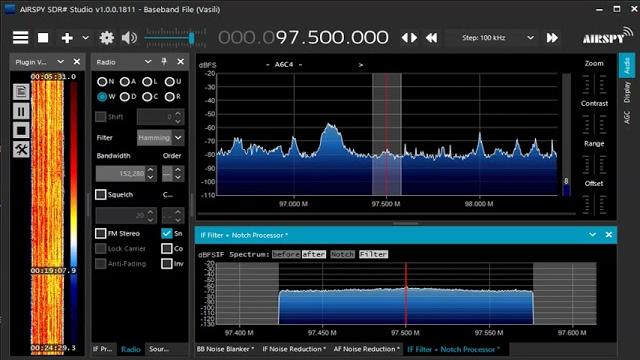Screen dimensions: 640x360
Task: Open the Display side tab
Action: point(627,92)
